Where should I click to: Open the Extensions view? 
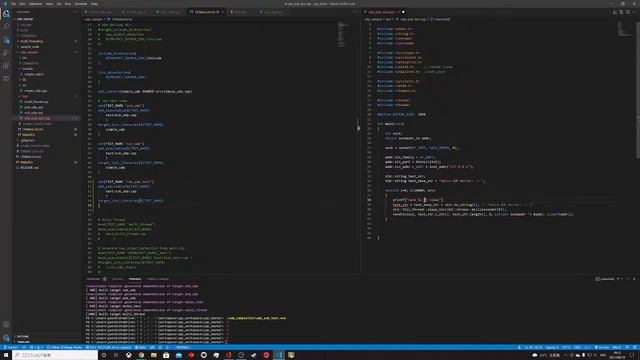coord(6,66)
